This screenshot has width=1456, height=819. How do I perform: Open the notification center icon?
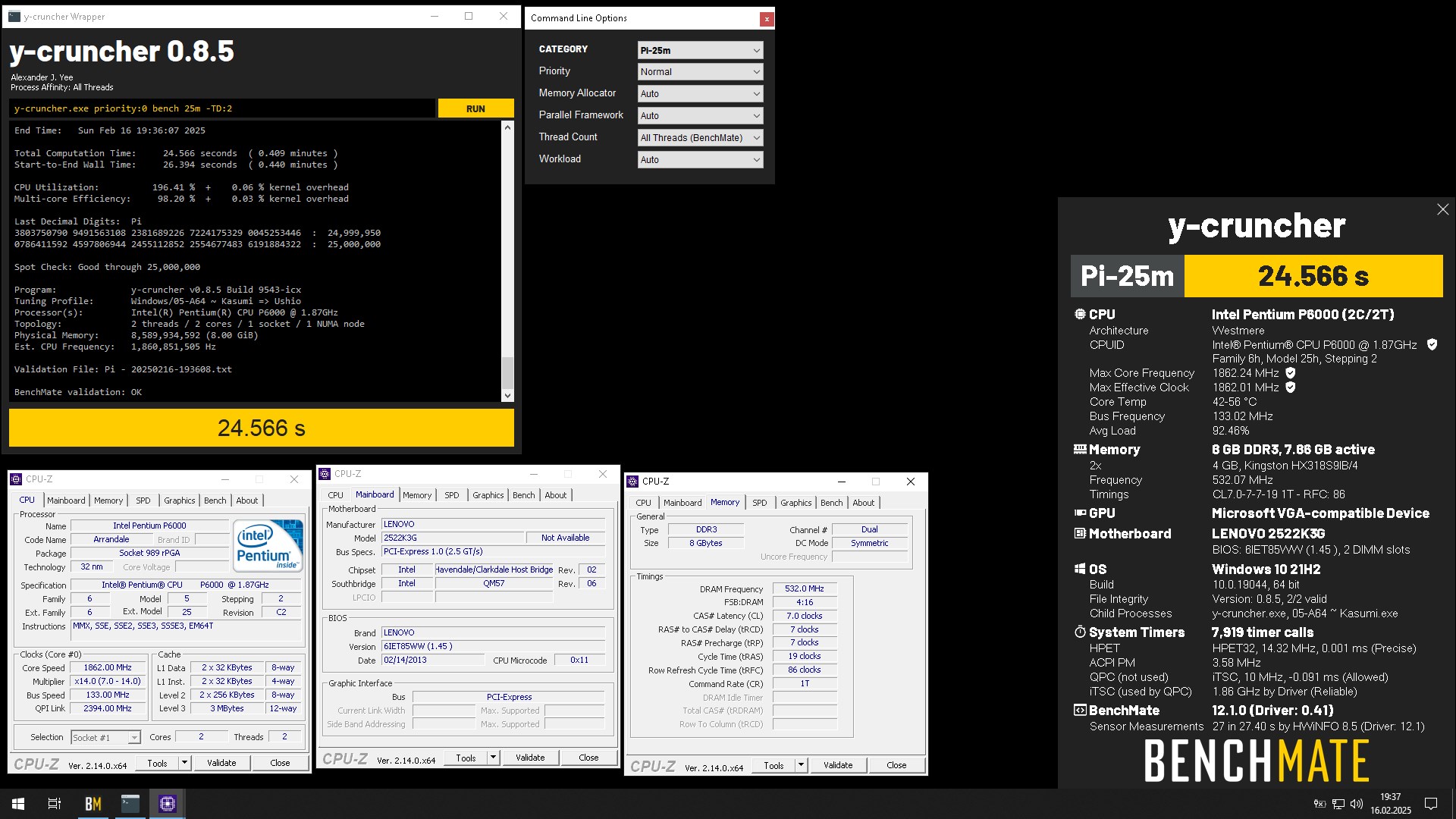point(1431,804)
